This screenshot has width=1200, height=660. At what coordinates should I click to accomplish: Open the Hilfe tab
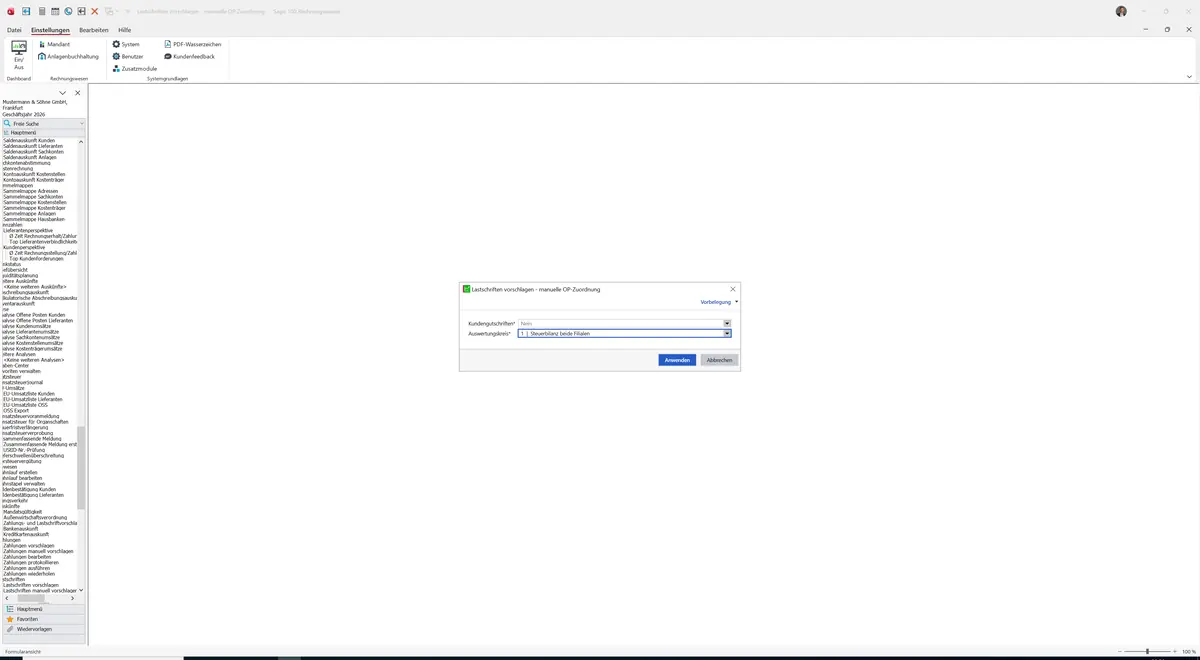(125, 30)
